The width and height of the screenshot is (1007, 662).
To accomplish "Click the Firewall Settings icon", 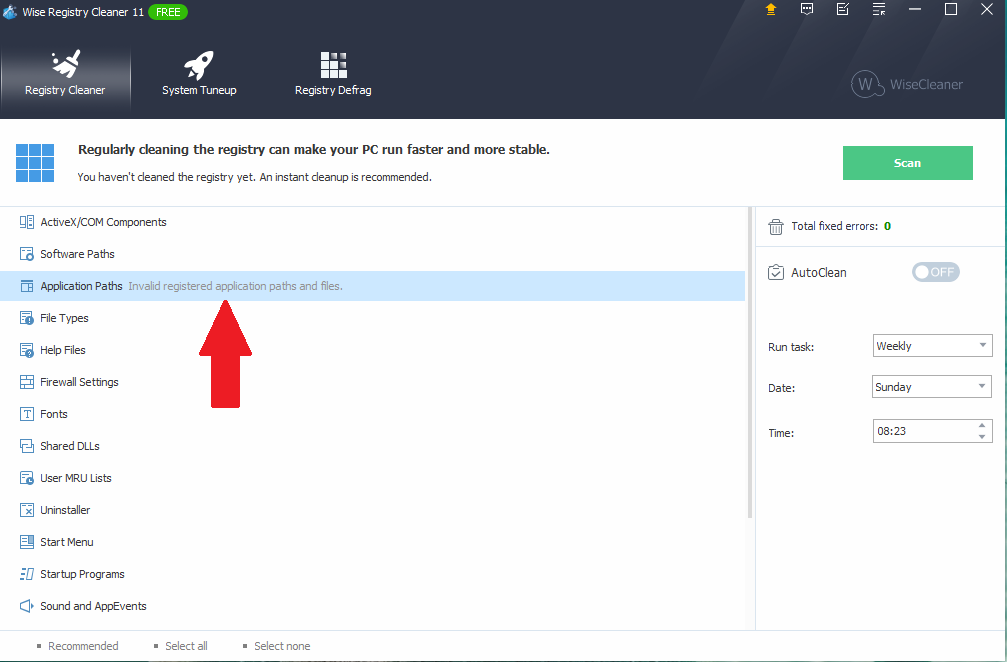I will pos(26,382).
